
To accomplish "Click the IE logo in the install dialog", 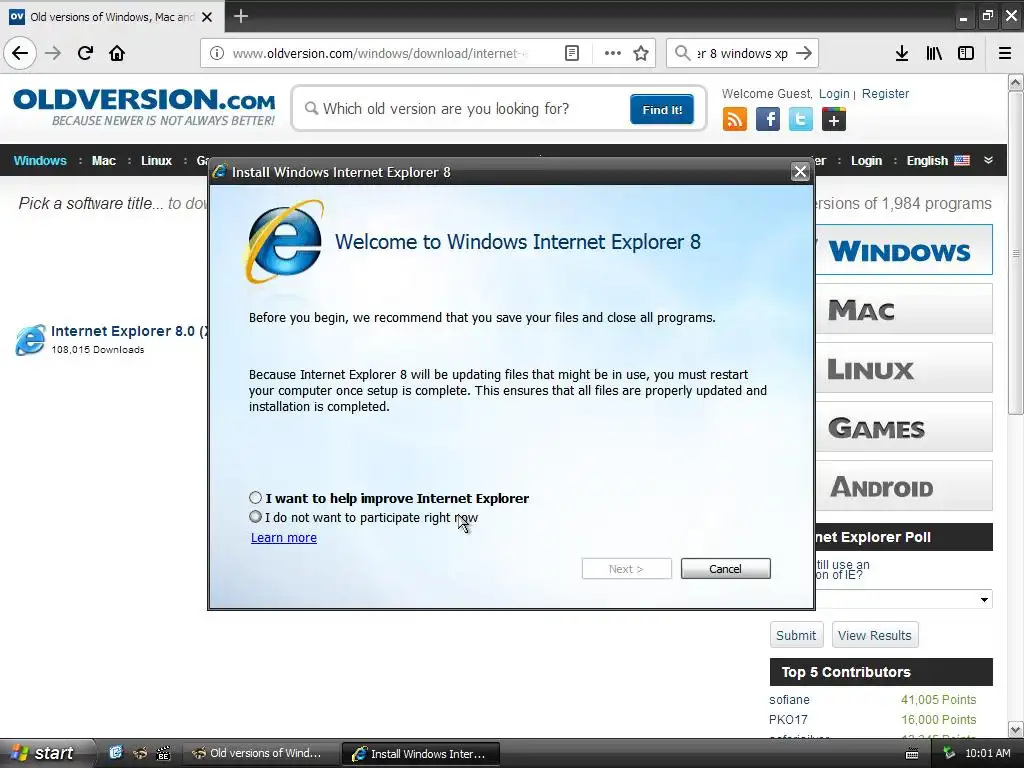I will [285, 242].
